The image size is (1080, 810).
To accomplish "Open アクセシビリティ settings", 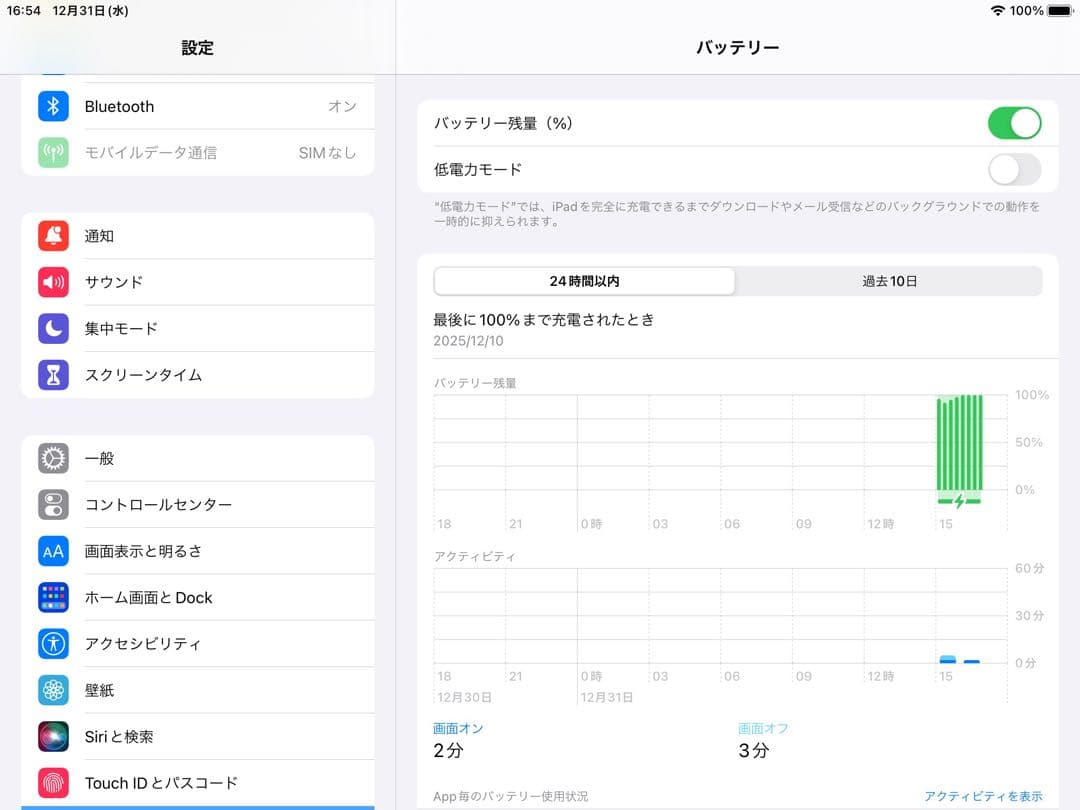I will [198, 643].
